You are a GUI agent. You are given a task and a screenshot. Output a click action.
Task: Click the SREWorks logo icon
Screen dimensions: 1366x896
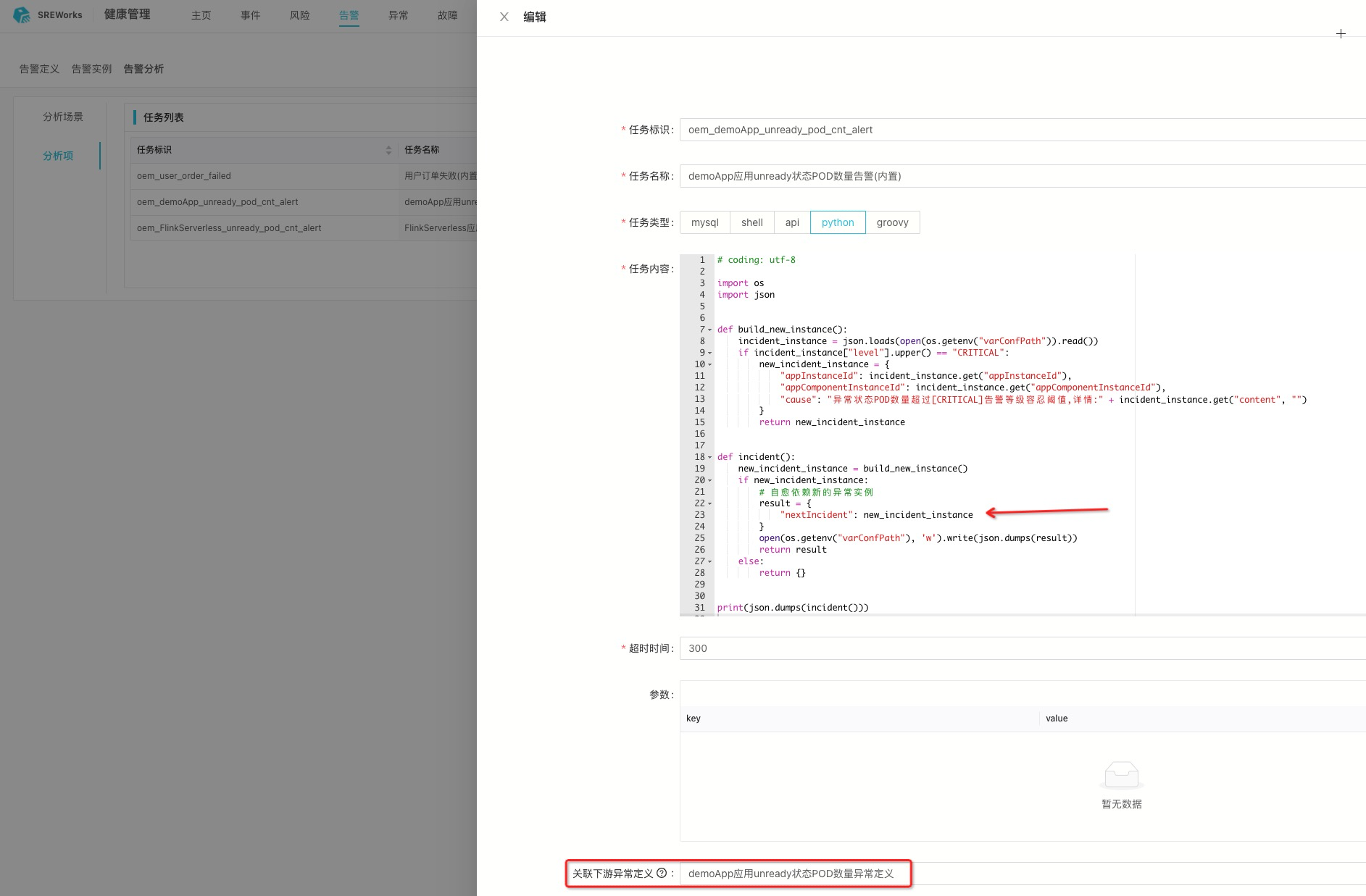(22, 14)
